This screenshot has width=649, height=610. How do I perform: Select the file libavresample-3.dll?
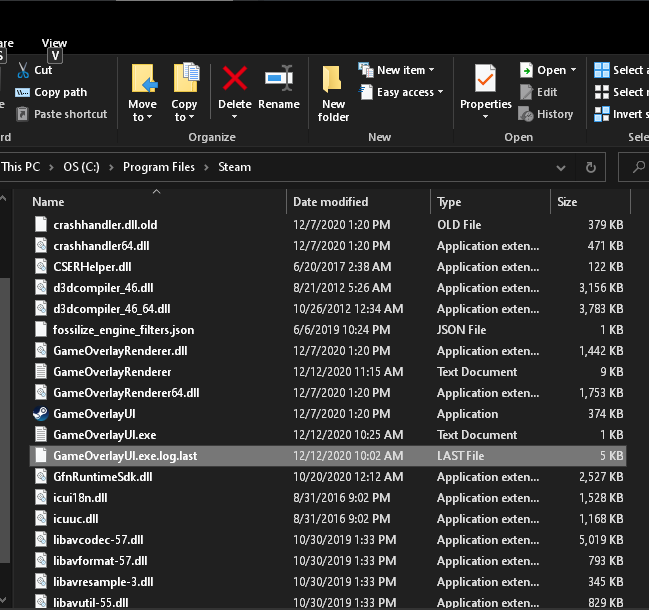[328, 582]
